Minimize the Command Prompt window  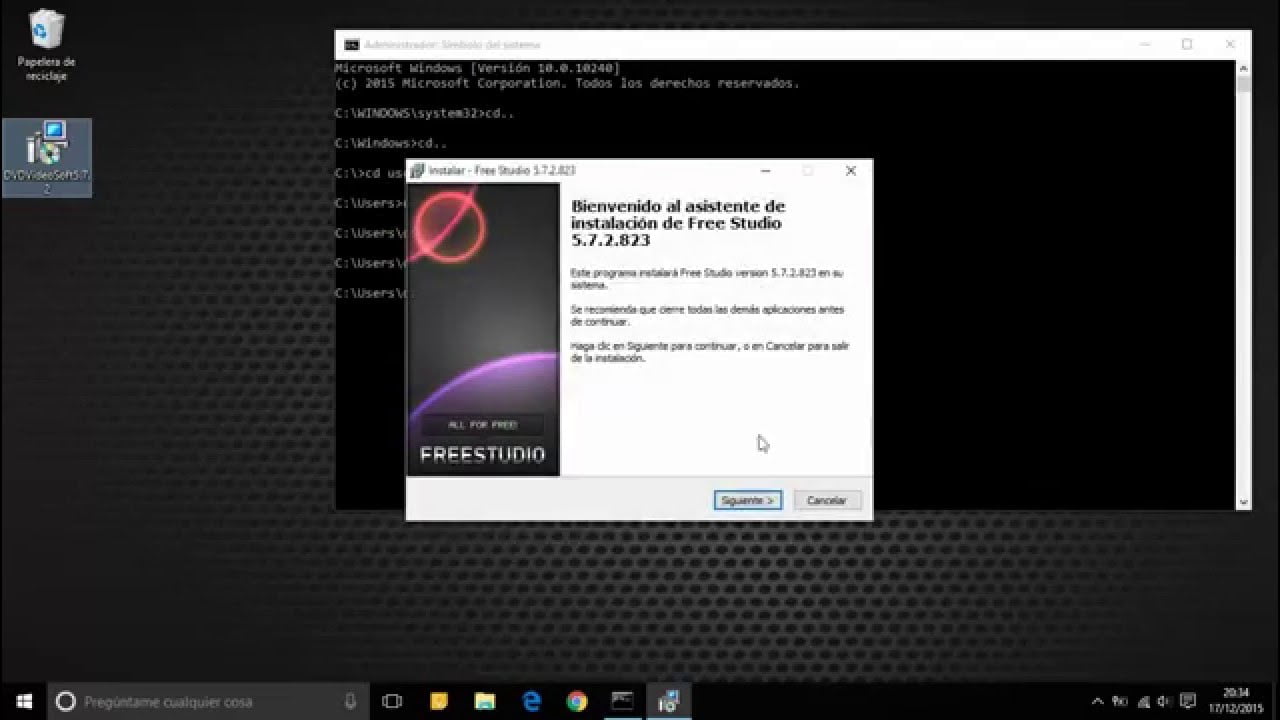pyautogui.click(x=1143, y=45)
